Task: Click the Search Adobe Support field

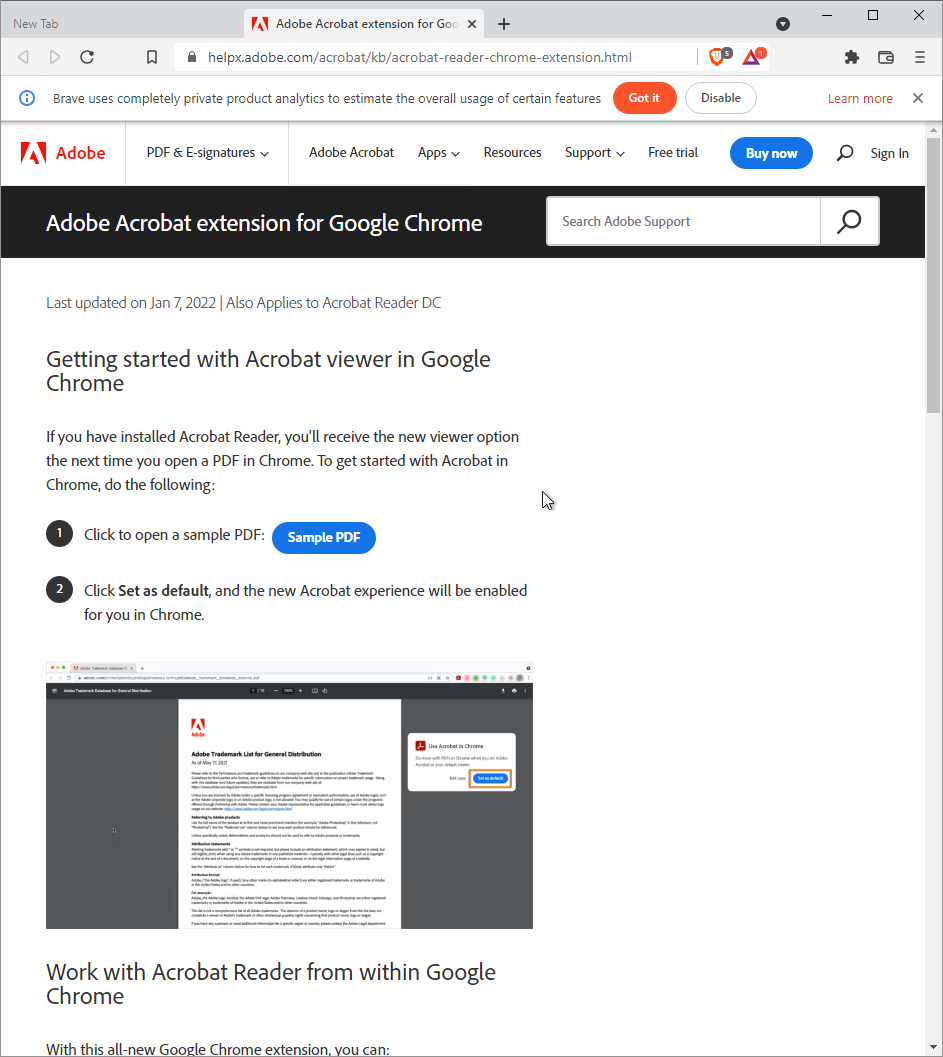Action: point(683,221)
